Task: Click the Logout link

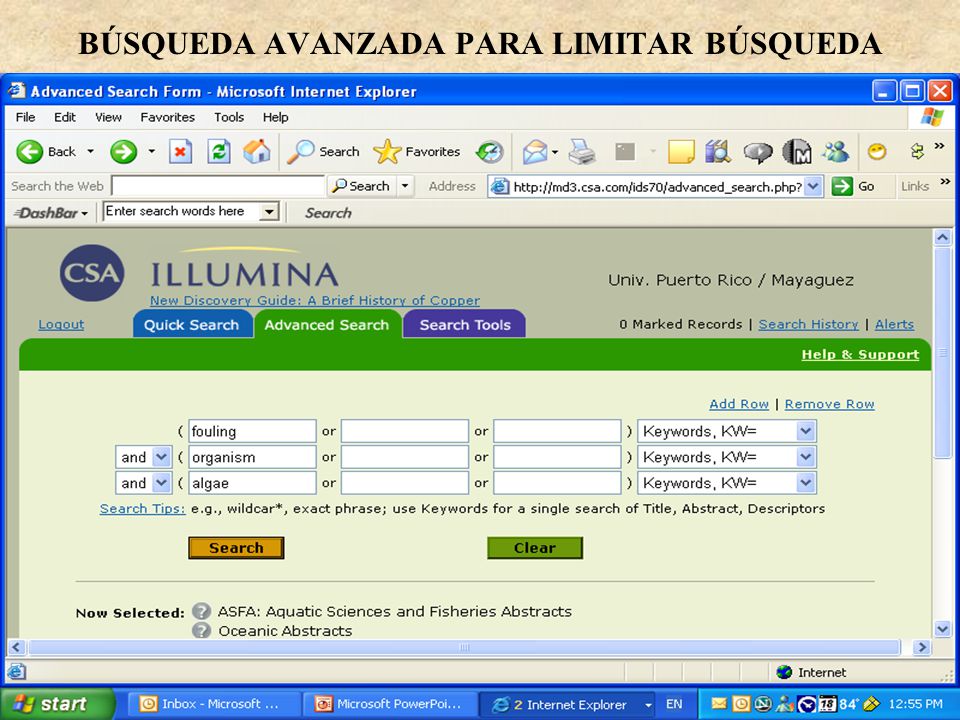Action: point(61,324)
